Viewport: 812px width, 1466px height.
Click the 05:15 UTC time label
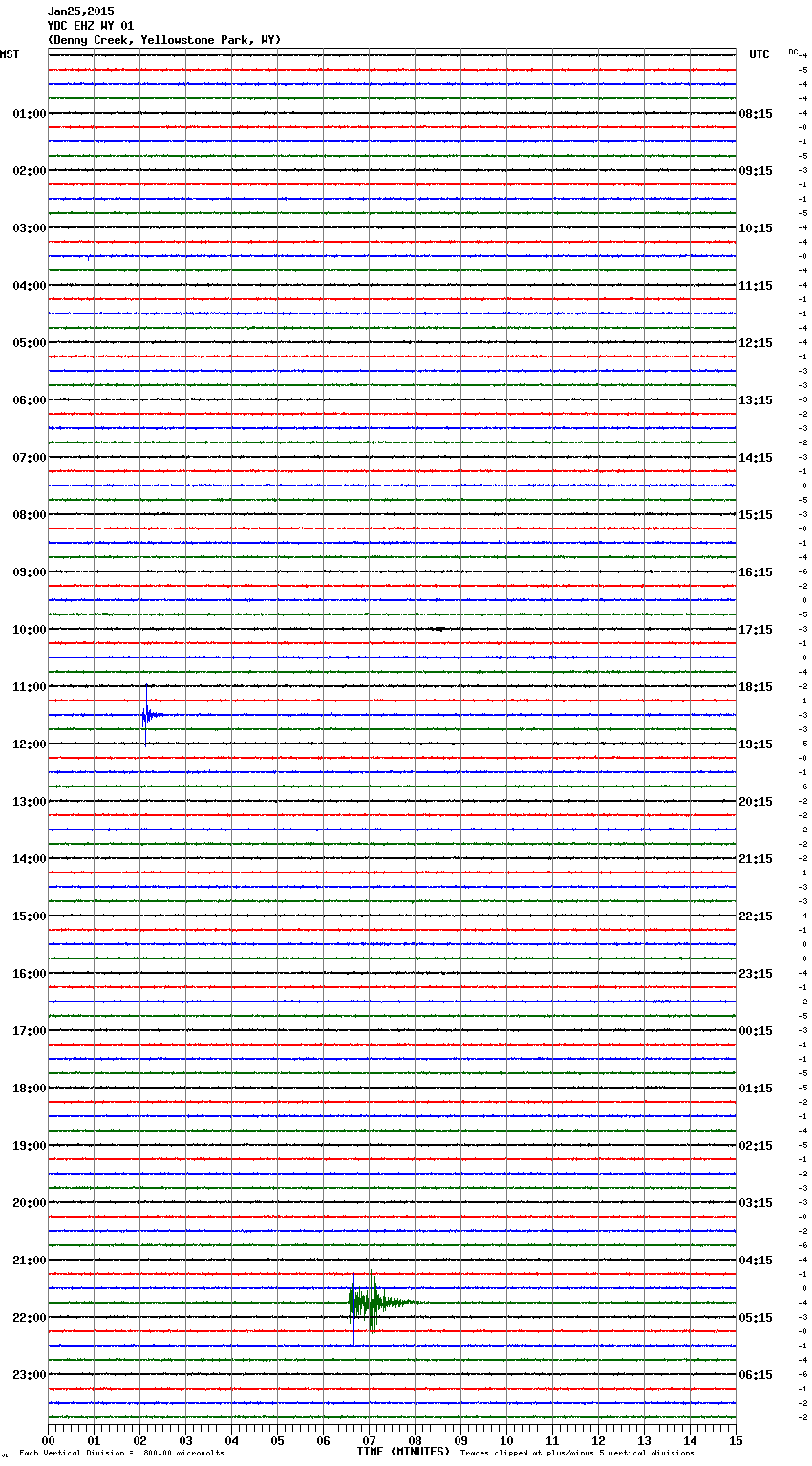click(756, 1318)
